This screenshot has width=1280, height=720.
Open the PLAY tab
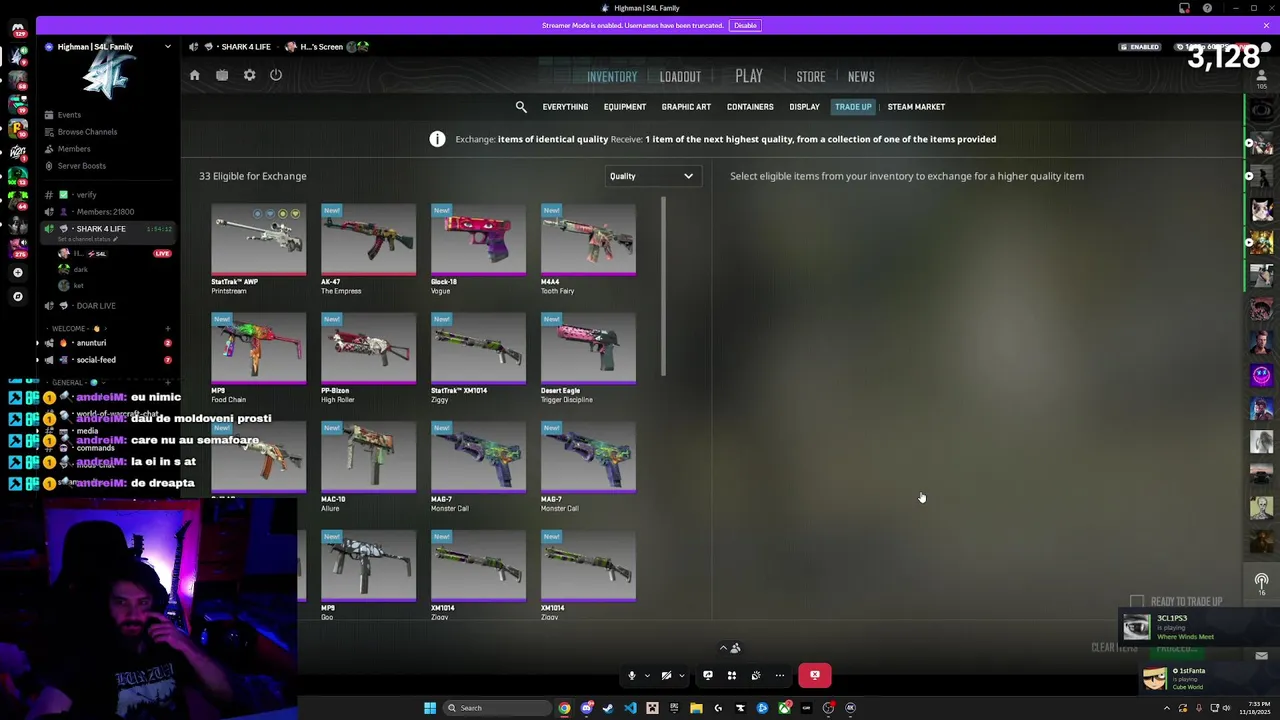tap(749, 76)
